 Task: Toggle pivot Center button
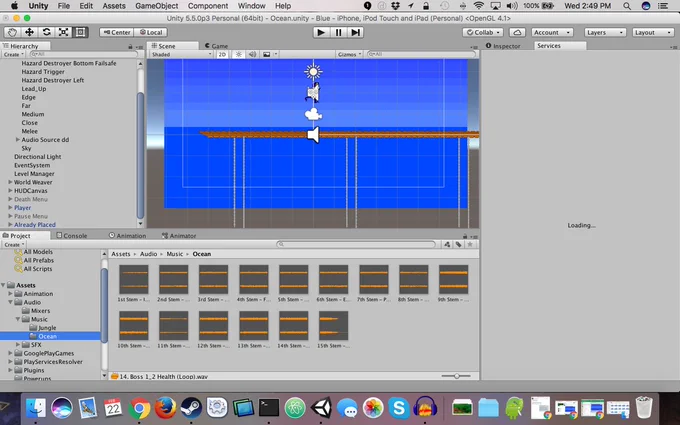[x=117, y=33]
